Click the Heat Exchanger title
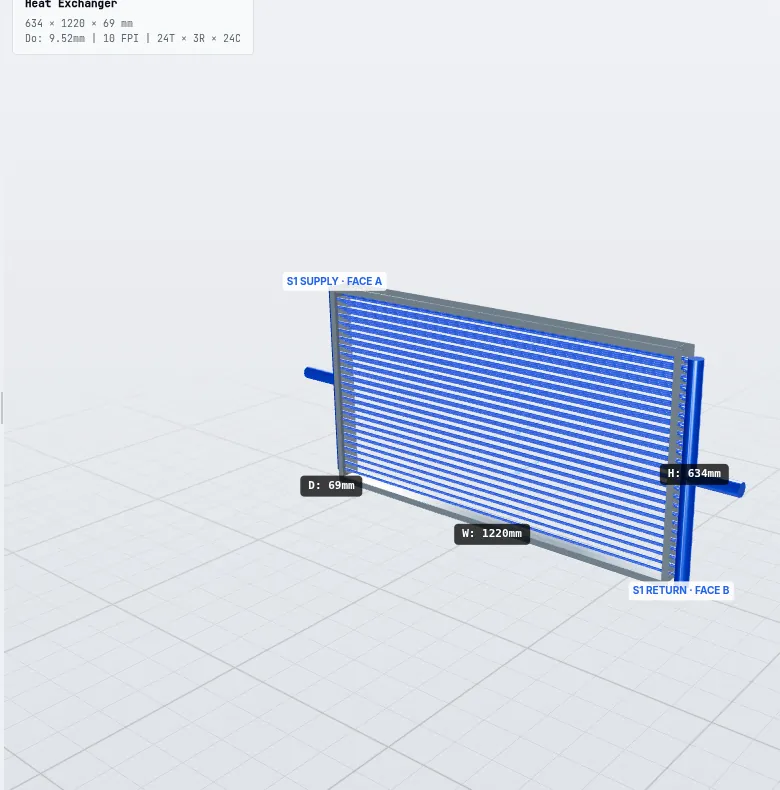This screenshot has height=790, width=780. point(71,5)
